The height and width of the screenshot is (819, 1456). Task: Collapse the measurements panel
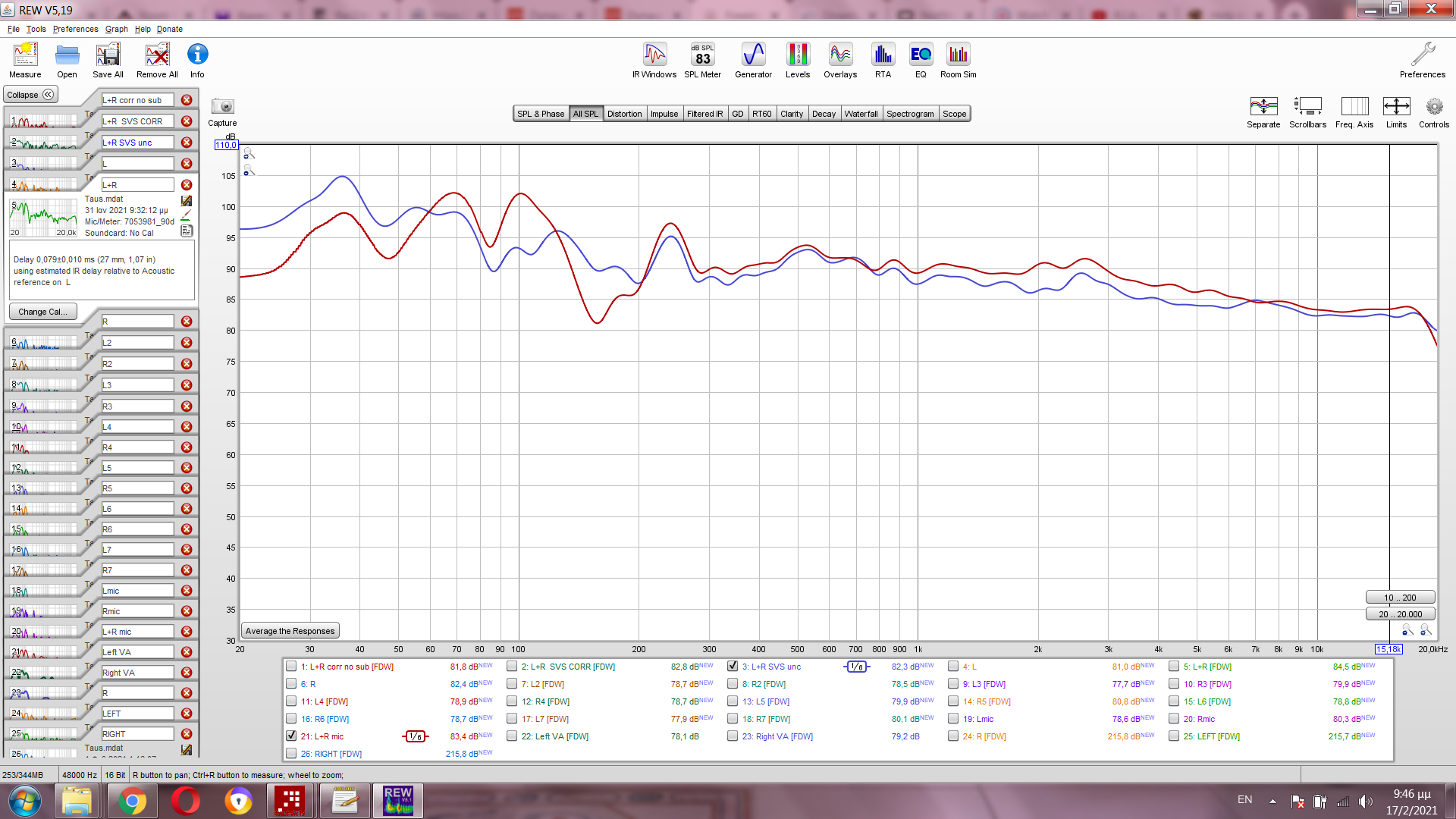(30, 95)
